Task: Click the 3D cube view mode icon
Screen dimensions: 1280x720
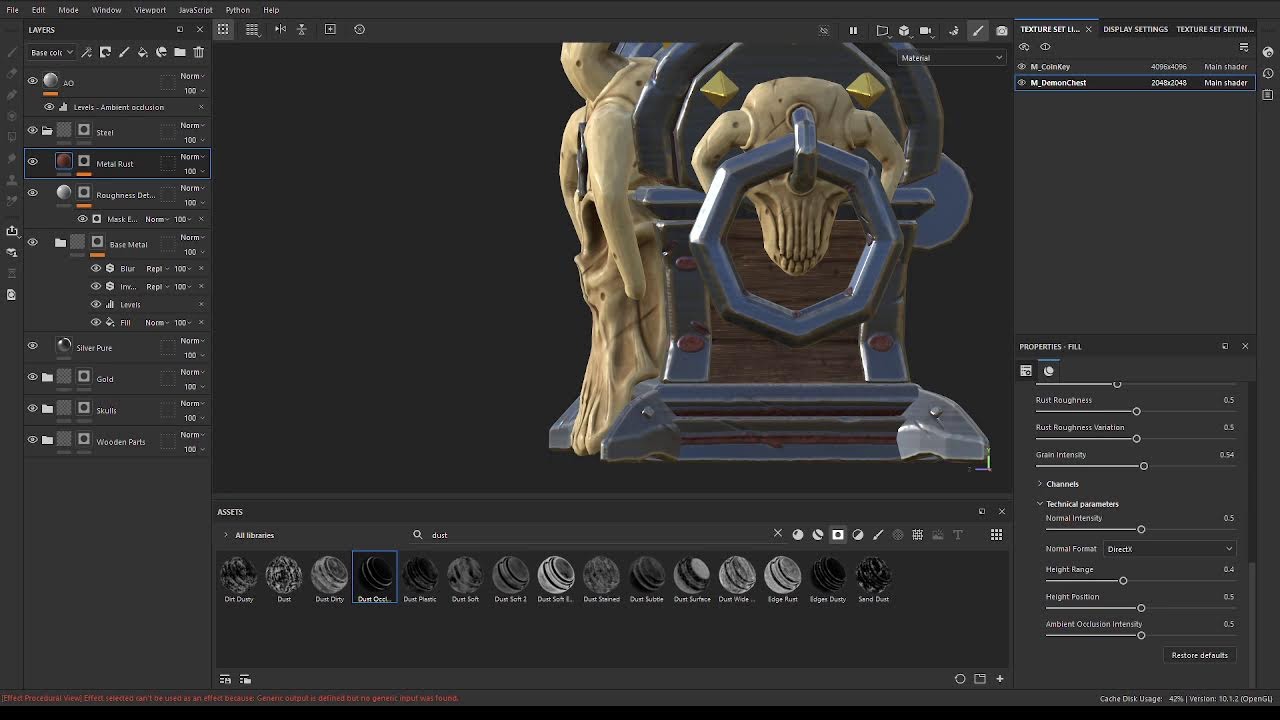Action: 904,30
